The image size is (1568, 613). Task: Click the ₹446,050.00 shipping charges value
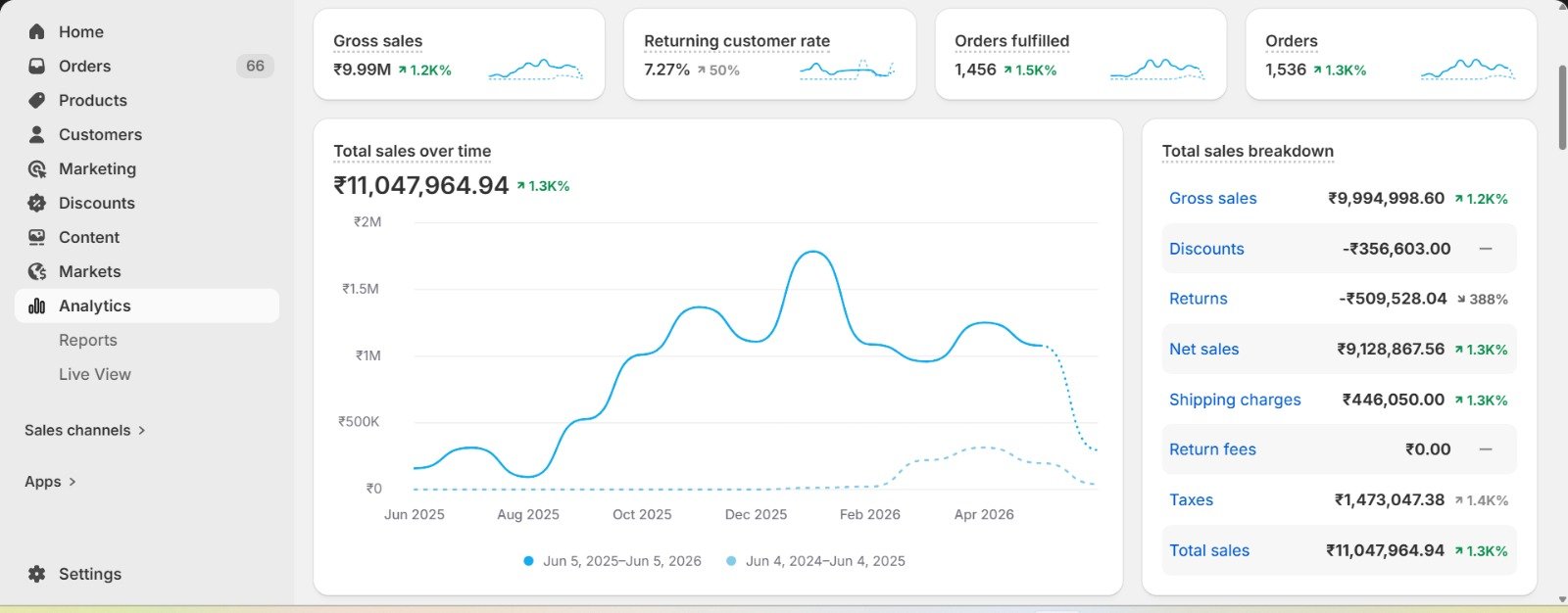(1394, 400)
